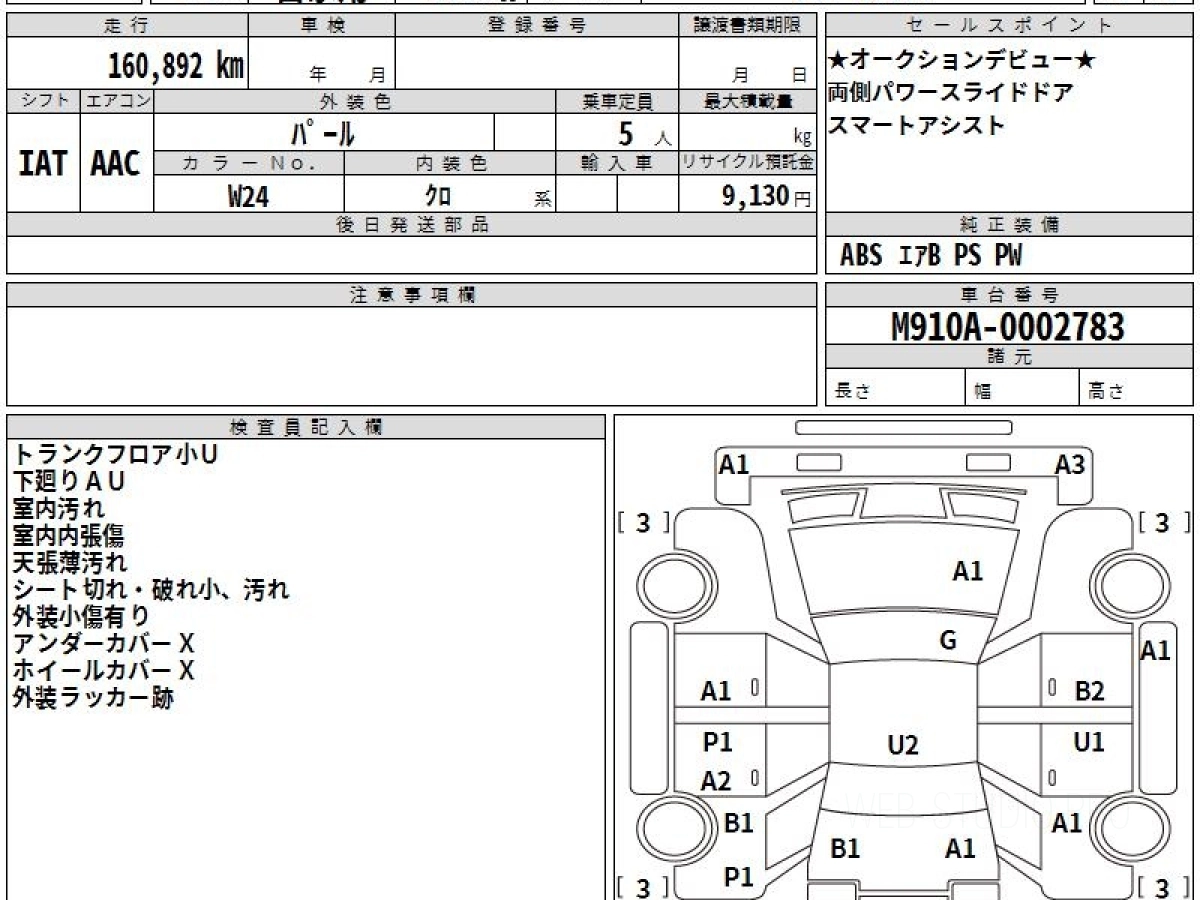Click the 走行 column header

tap(126, 26)
